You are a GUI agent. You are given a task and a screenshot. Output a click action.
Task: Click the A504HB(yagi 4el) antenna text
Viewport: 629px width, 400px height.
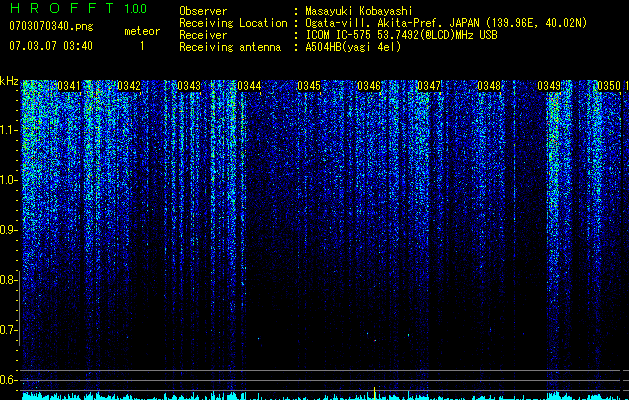pos(353,47)
